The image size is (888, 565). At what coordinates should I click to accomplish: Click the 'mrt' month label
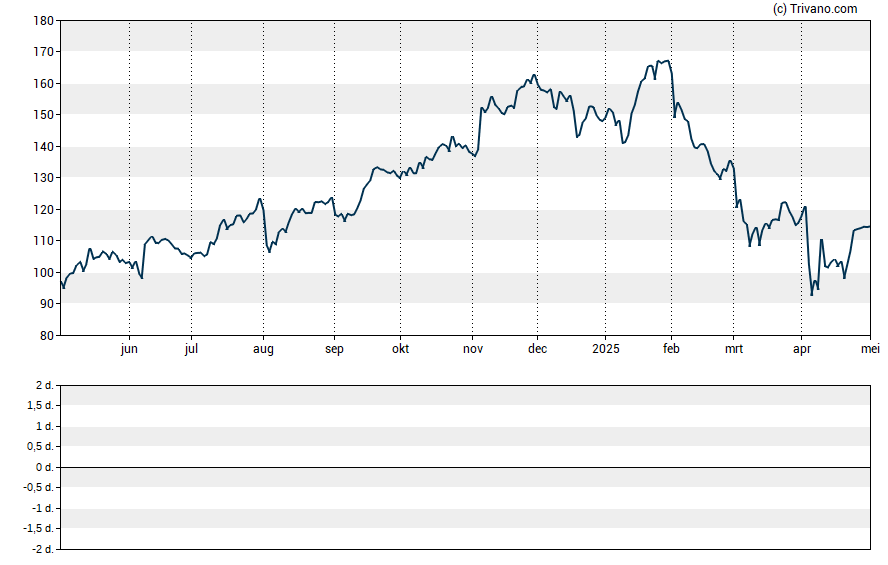734,349
